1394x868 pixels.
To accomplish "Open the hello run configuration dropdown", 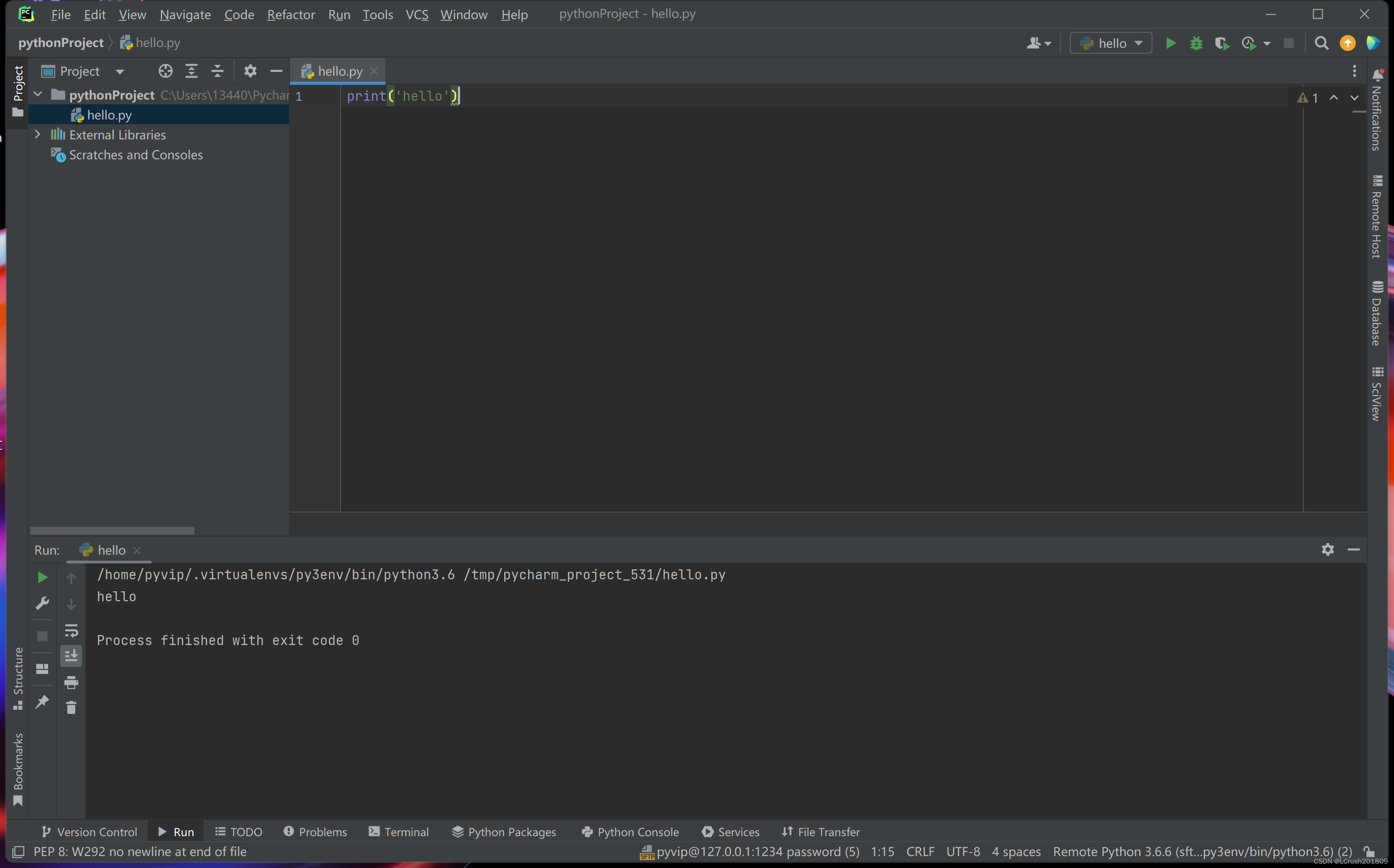I will [x=1139, y=43].
